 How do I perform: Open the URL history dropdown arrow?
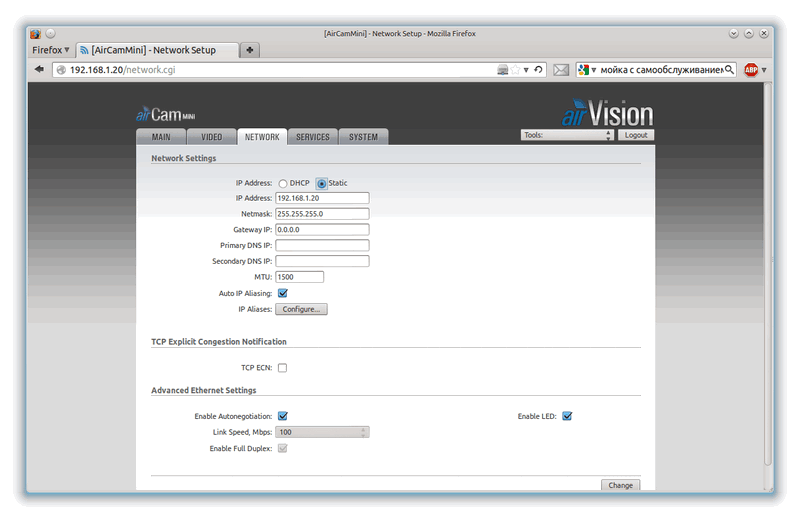pyautogui.click(x=526, y=70)
